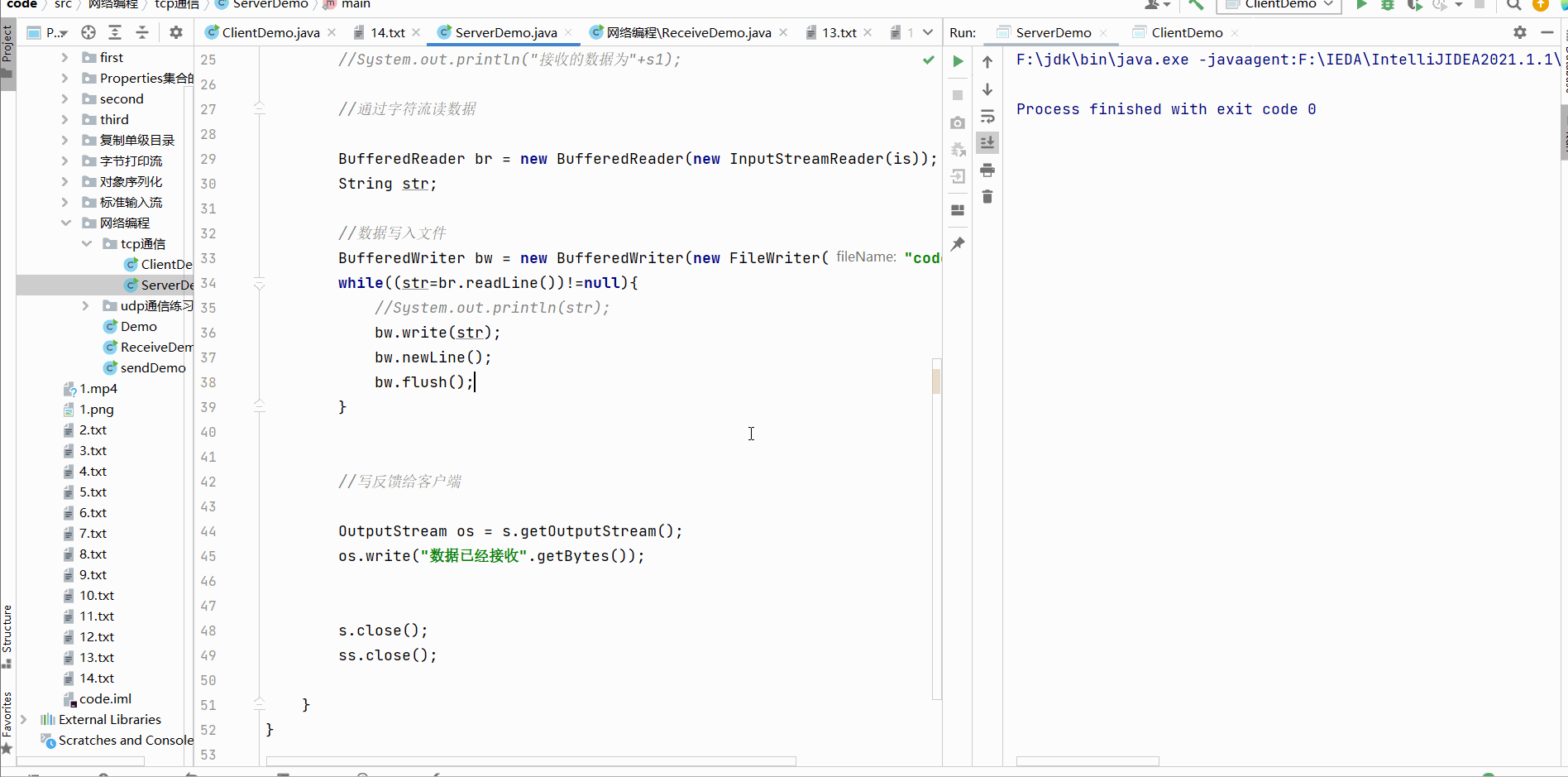Click editor horizontal scrollbar
Viewport: 1568px width, 777px height.
[x=531, y=760]
